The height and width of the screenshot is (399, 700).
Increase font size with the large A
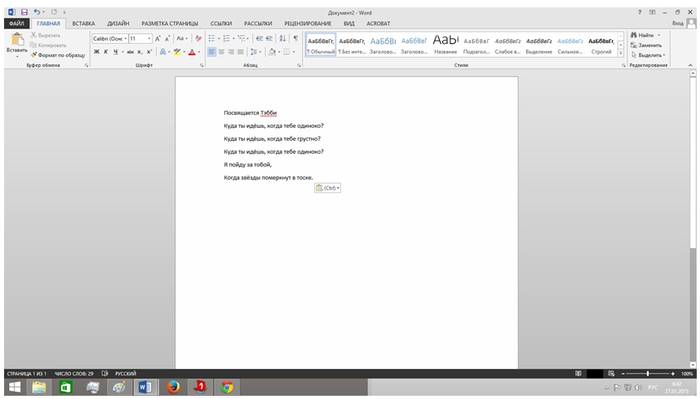coord(158,39)
